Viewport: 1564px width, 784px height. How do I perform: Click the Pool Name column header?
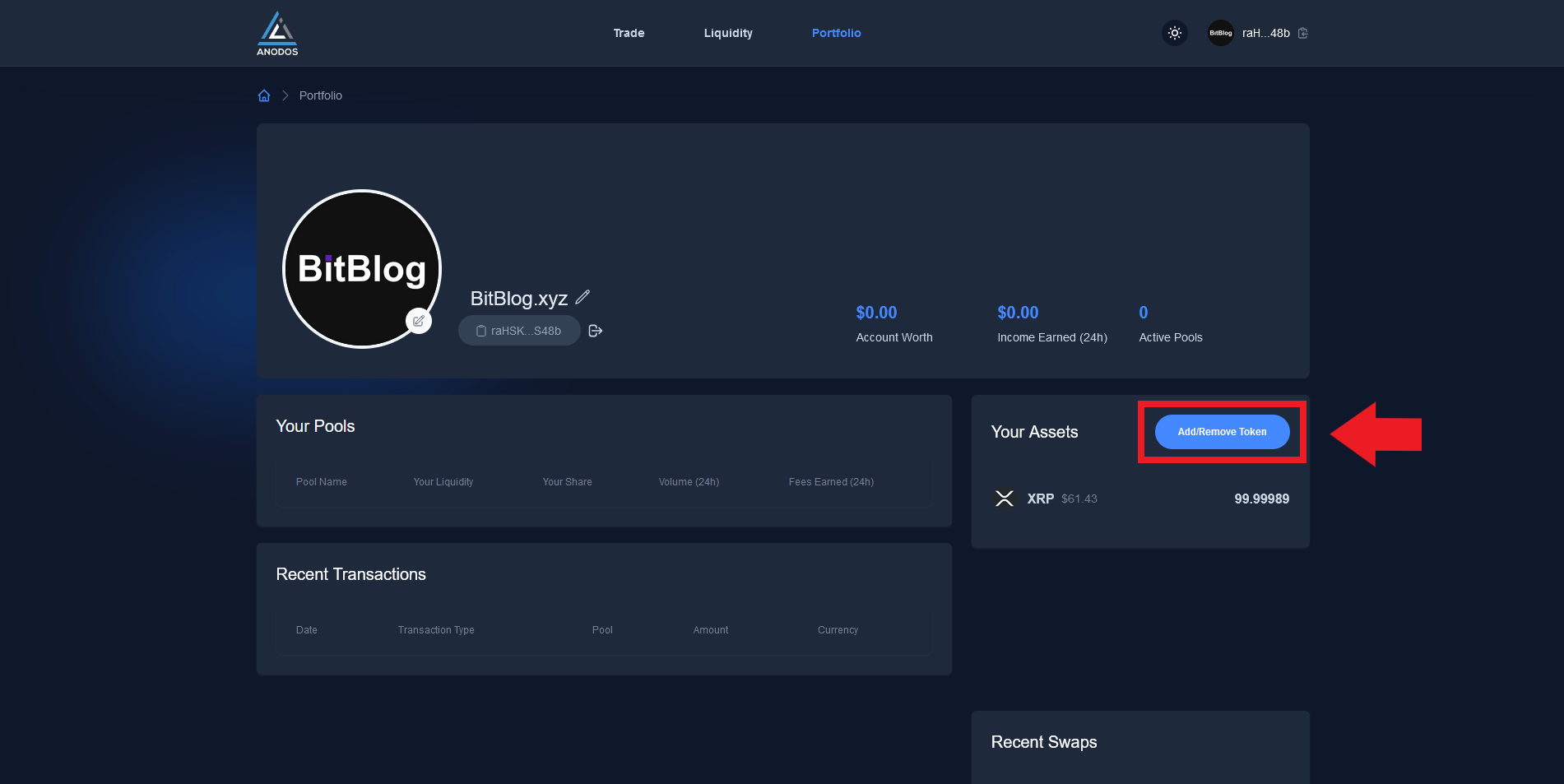pos(322,482)
